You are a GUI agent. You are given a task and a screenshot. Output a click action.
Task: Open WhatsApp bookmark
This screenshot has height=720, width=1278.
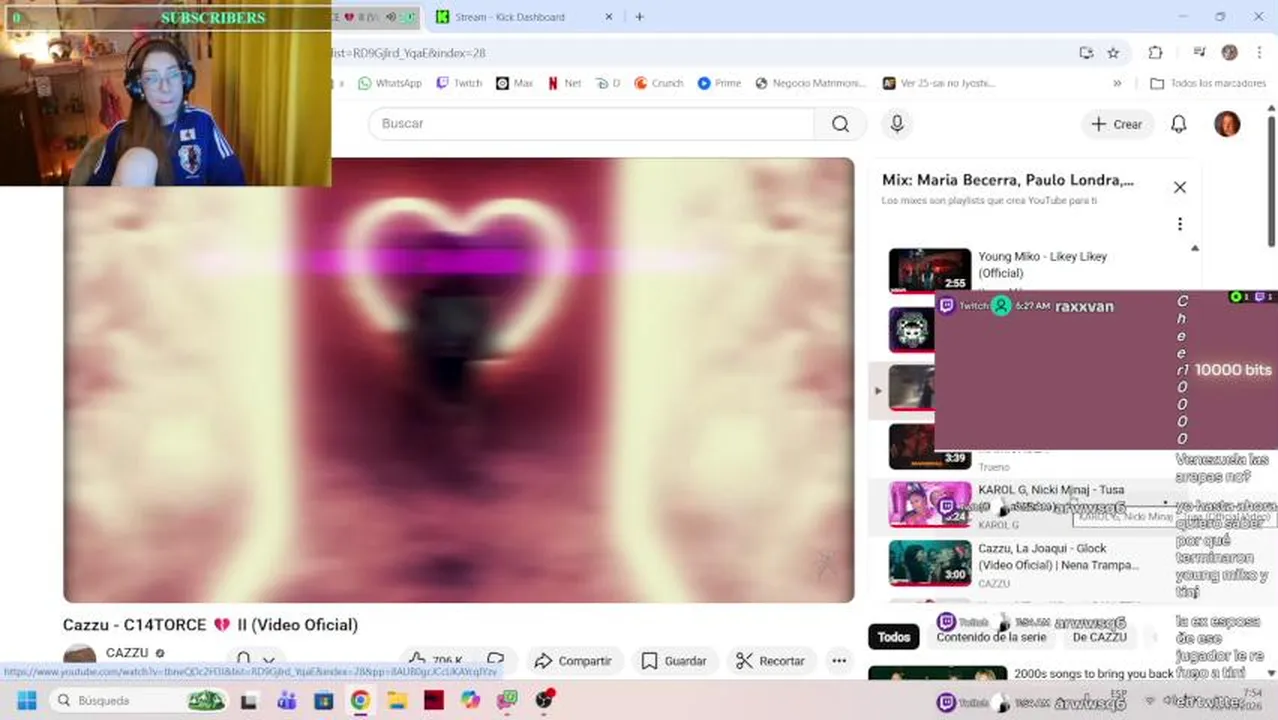[389, 83]
